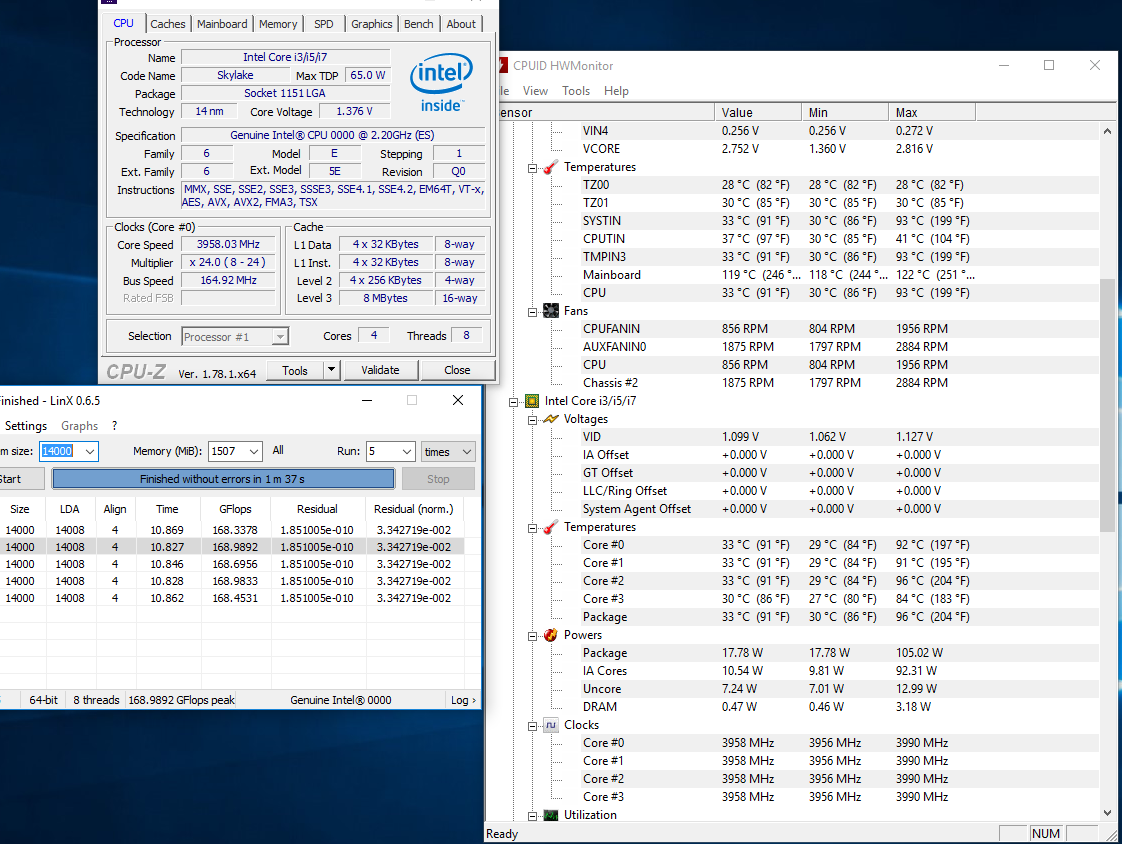Open the CPU-Z Tools dropdown arrow
Image resolution: width=1122 pixels, height=844 pixels.
click(331, 370)
